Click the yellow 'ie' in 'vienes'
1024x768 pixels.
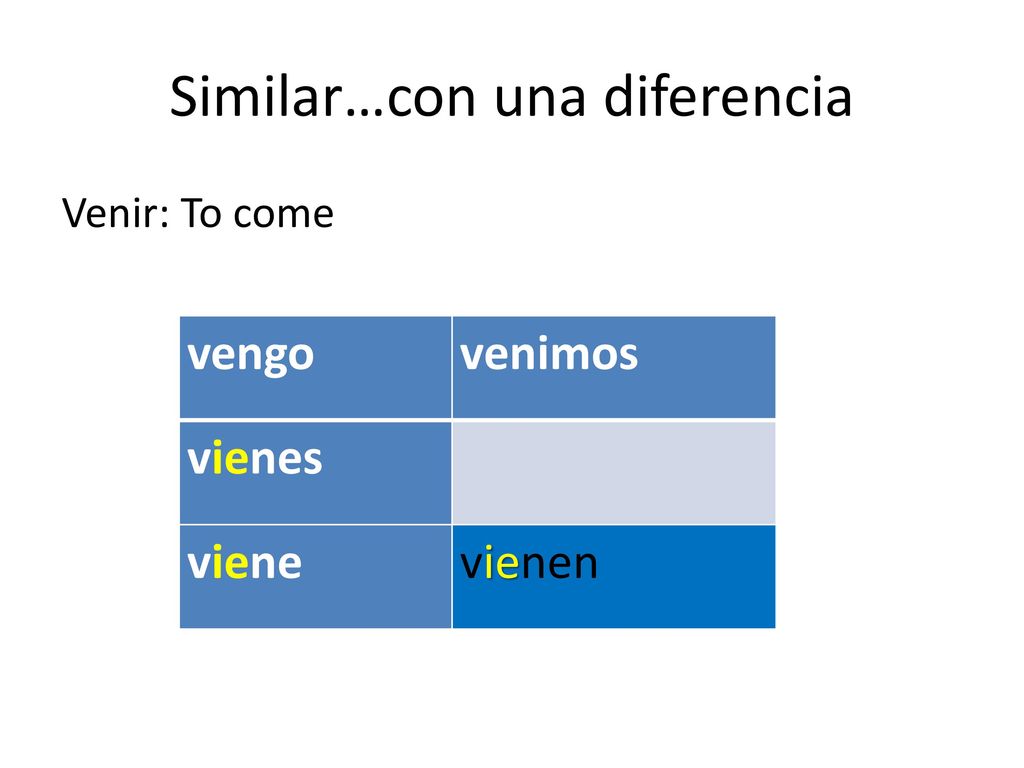(x=231, y=459)
